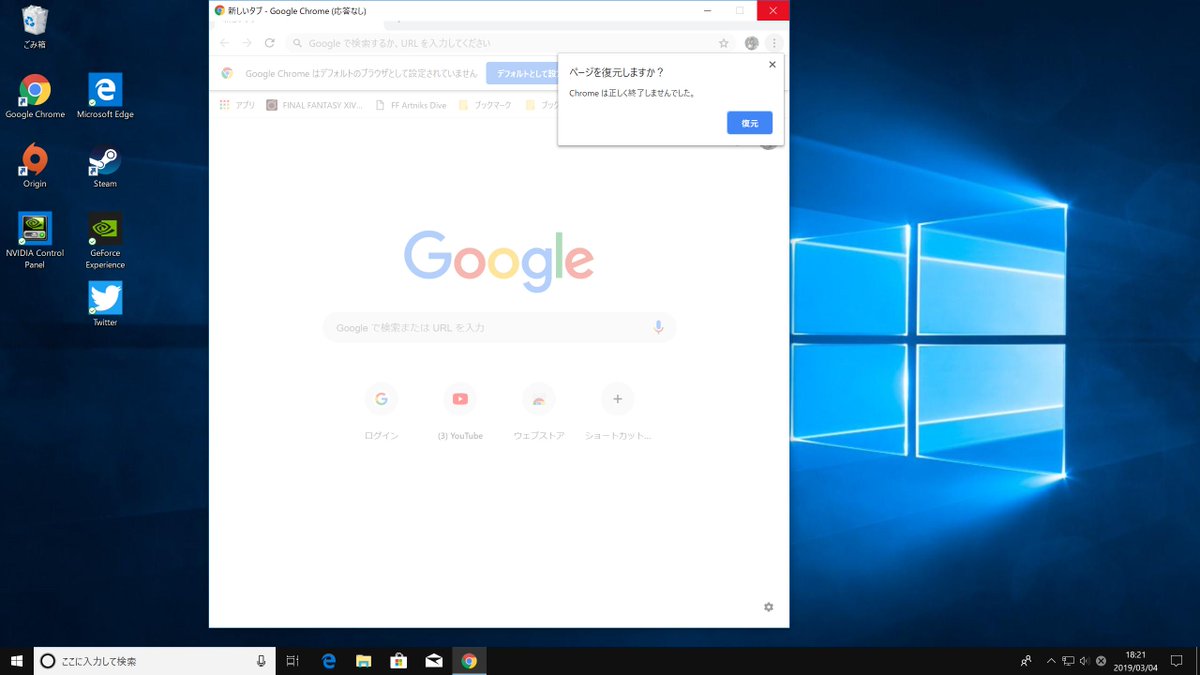
Task: Open Task View from the taskbar
Action: point(292,661)
